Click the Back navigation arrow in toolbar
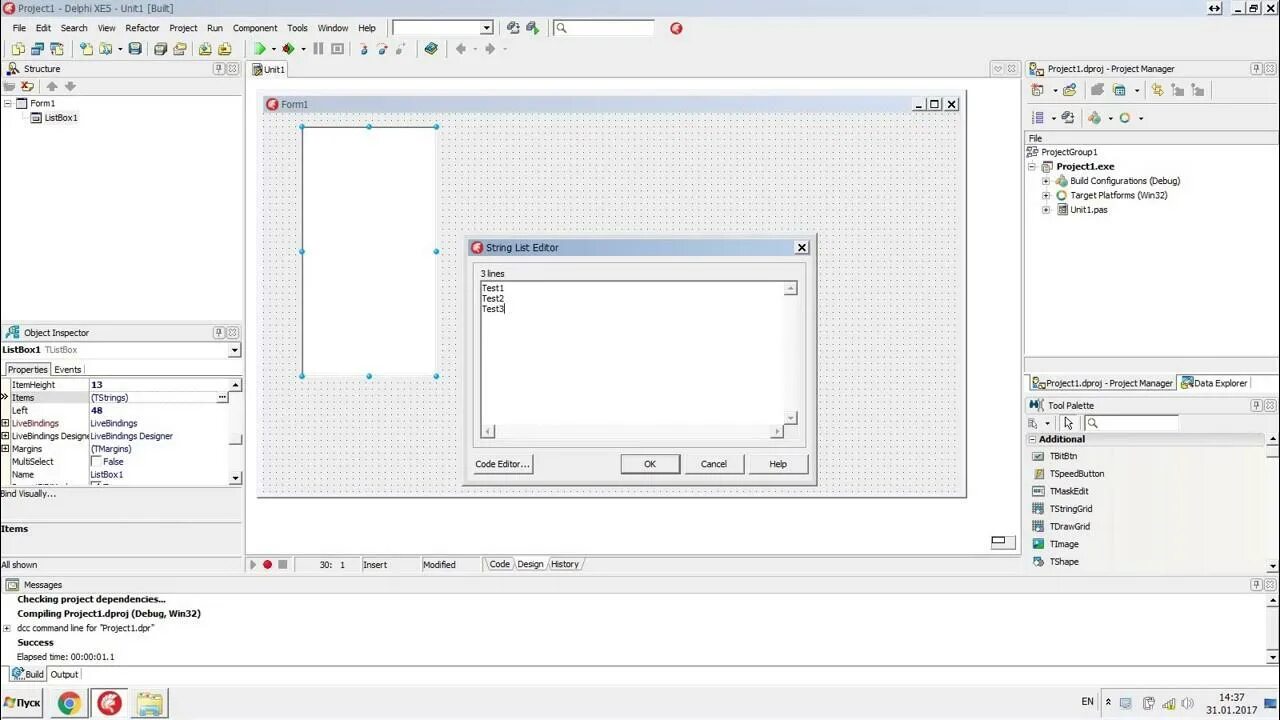 pyautogui.click(x=460, y=48)
